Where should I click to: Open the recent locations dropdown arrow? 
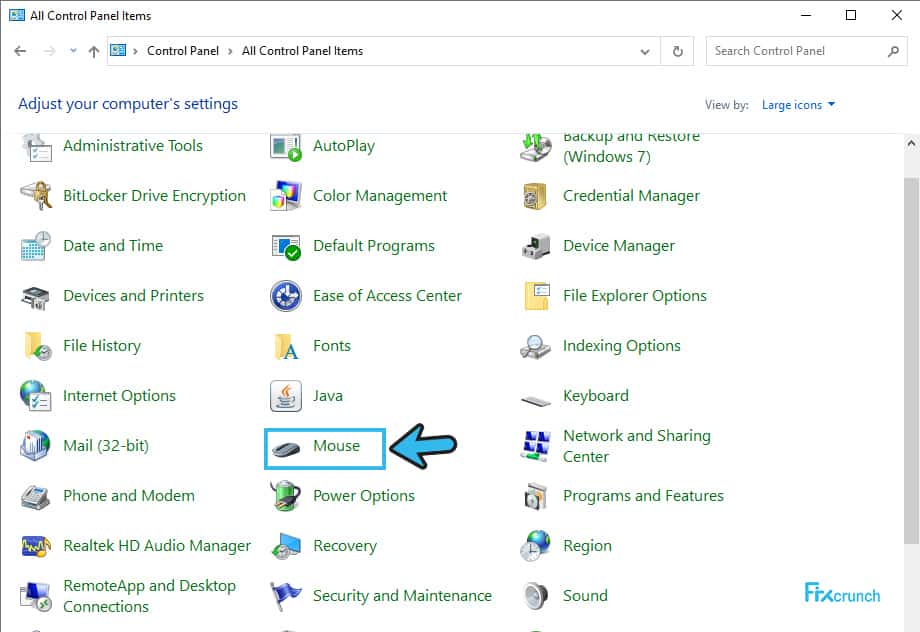click(73, 51)
